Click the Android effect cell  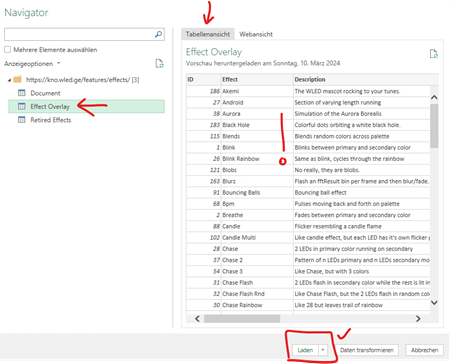point(257,102)
